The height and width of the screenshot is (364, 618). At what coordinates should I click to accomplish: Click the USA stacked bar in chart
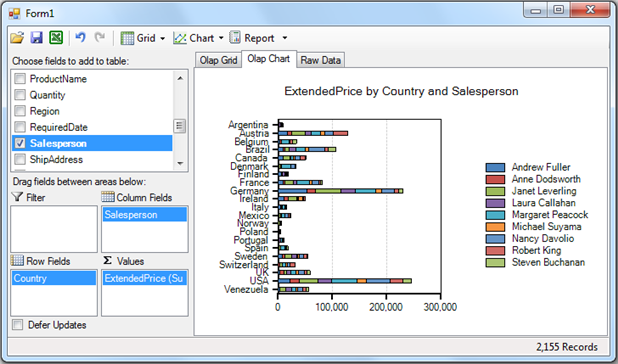[x=345, y=281]
